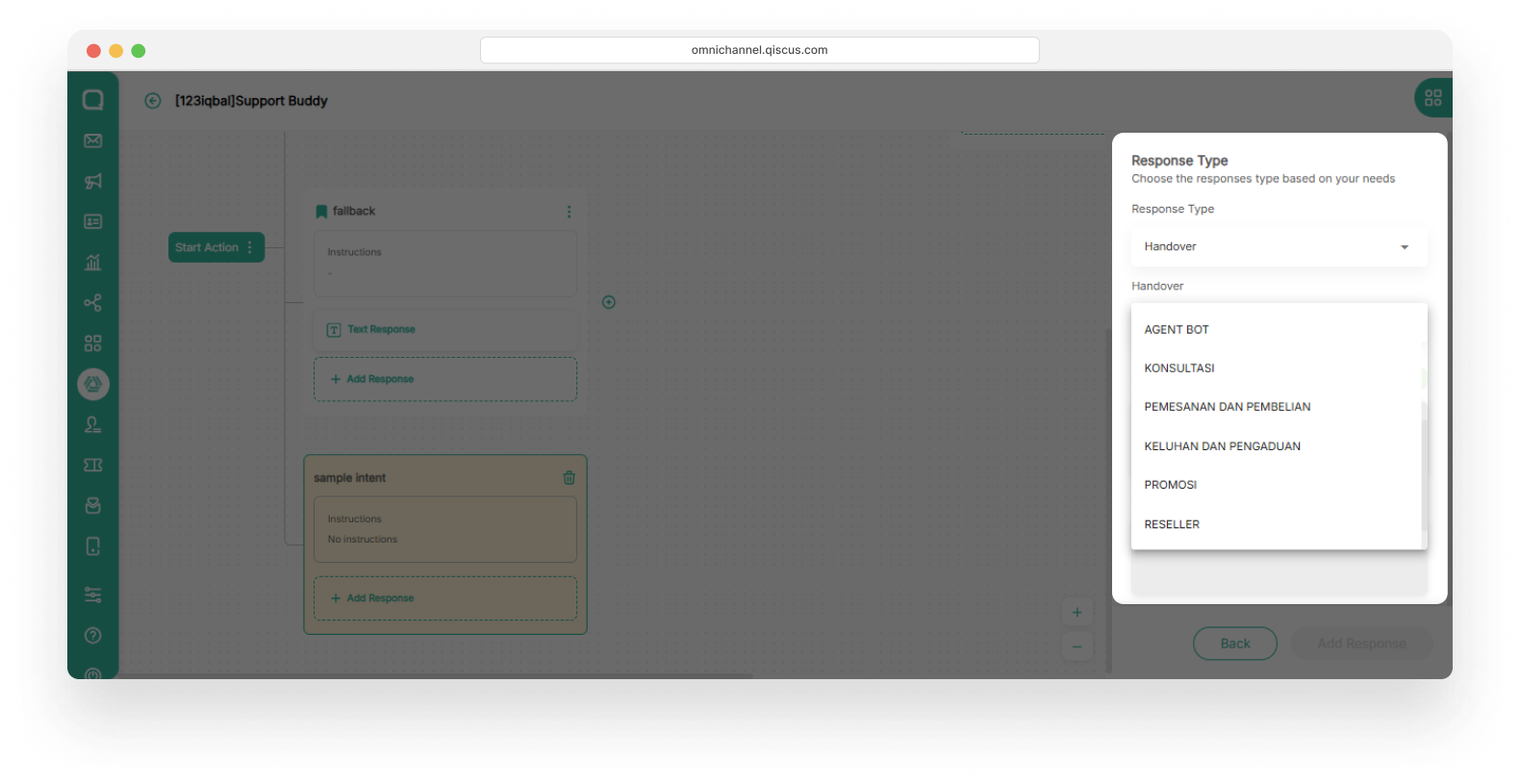Open the integration share-nodes icon in sidebar

click(x=93, y=303)
